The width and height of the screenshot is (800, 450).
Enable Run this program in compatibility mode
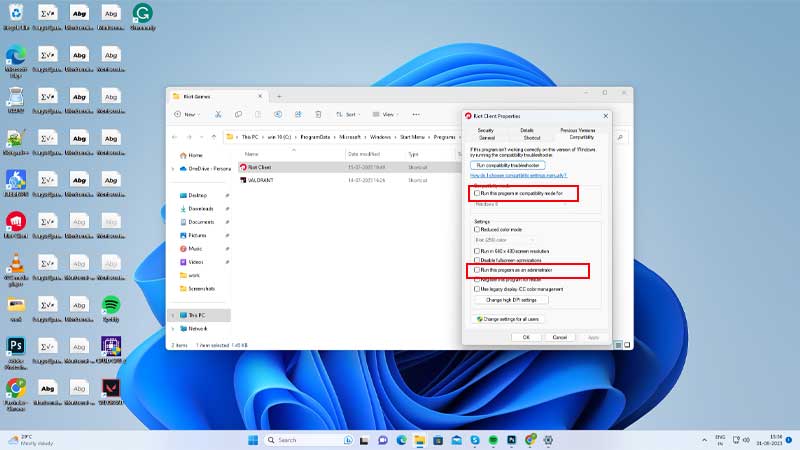[477, 193]
